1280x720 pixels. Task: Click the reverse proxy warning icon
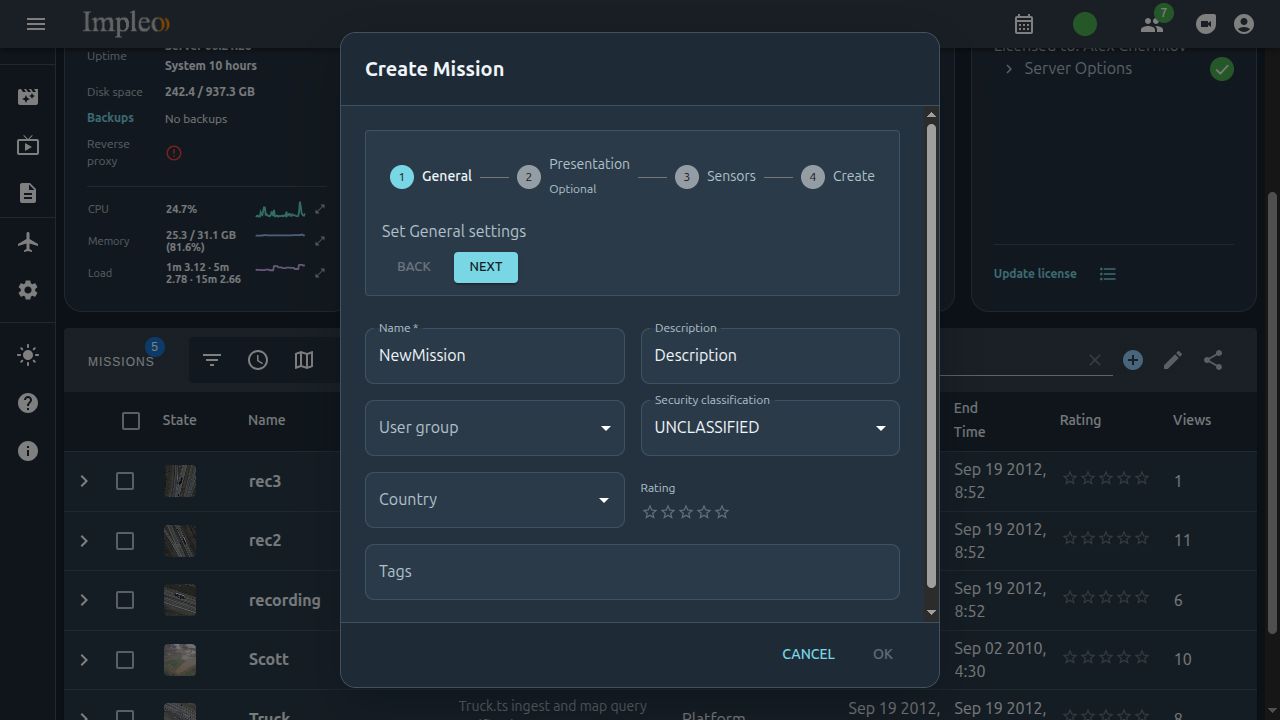(x=174, y=153)
